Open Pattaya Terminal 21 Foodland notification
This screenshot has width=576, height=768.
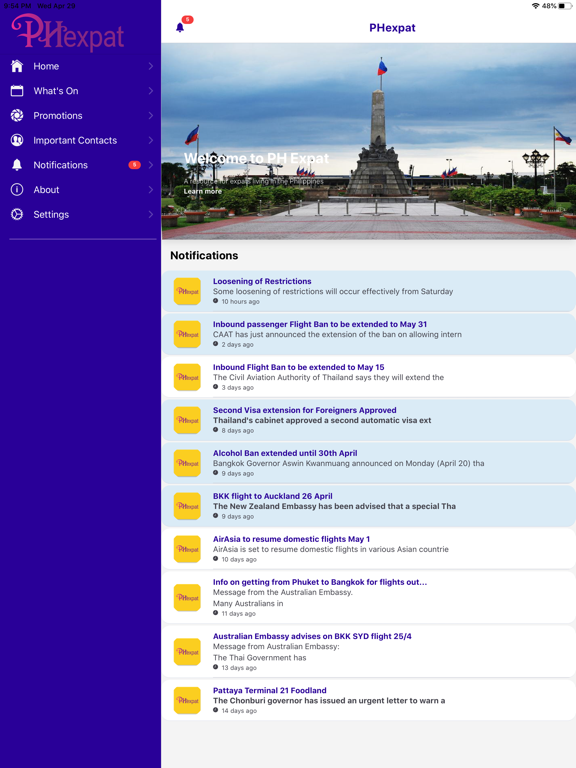[x=369, y=700]
